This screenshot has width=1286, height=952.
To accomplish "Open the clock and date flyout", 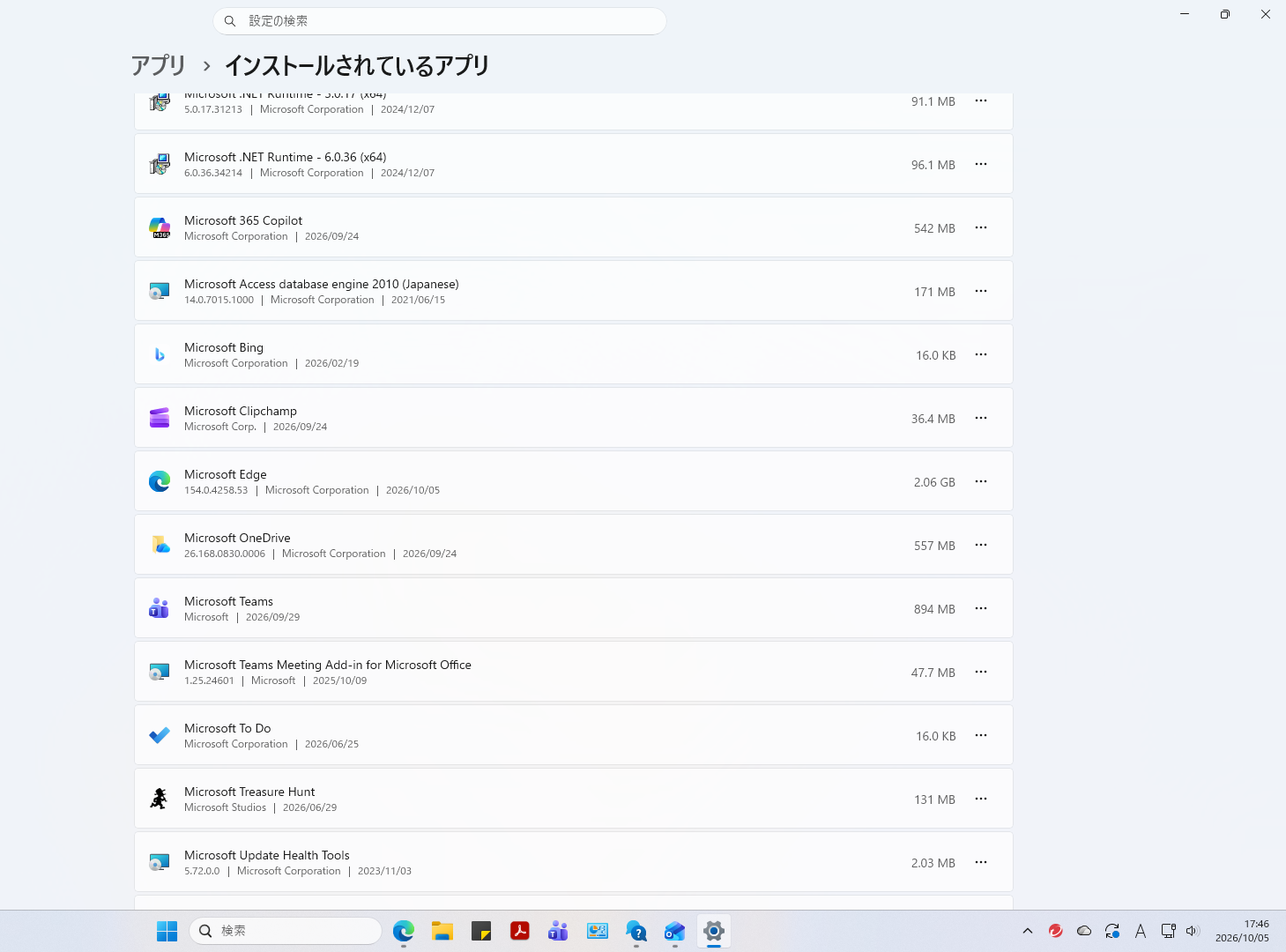I will tap(1243, 931).
